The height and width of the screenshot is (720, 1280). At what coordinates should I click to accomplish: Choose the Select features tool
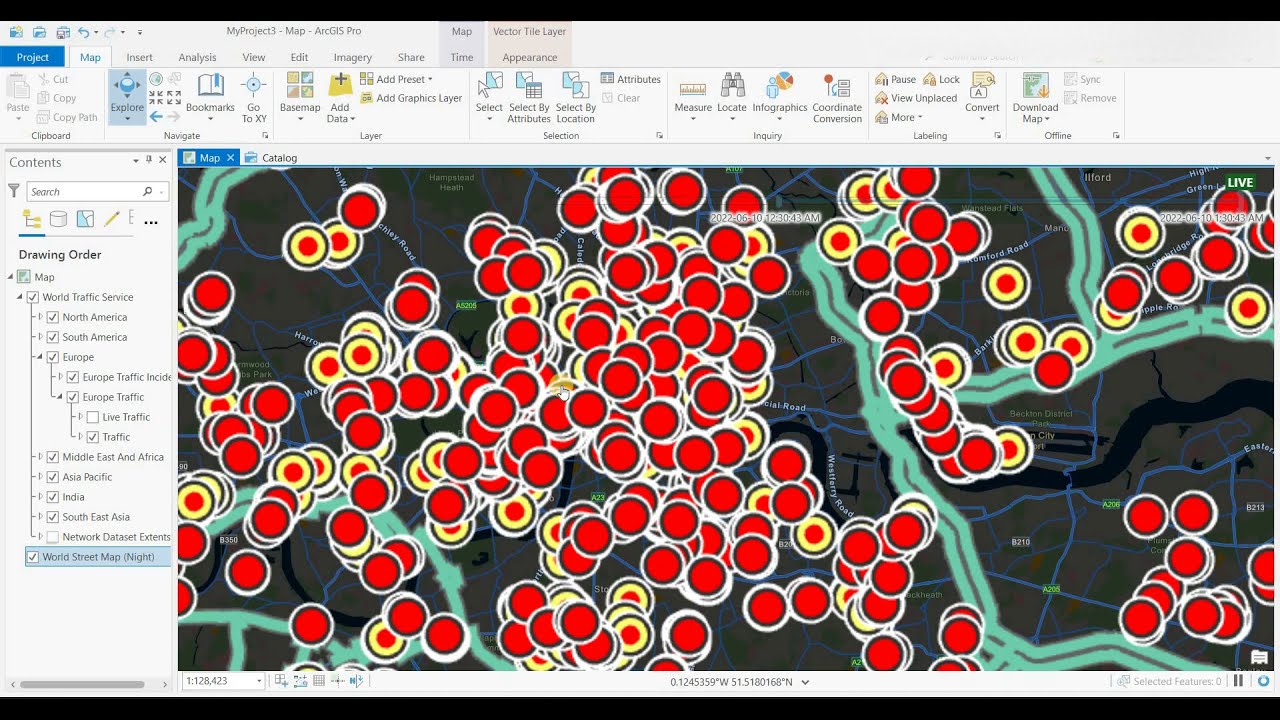click(489, 96)
